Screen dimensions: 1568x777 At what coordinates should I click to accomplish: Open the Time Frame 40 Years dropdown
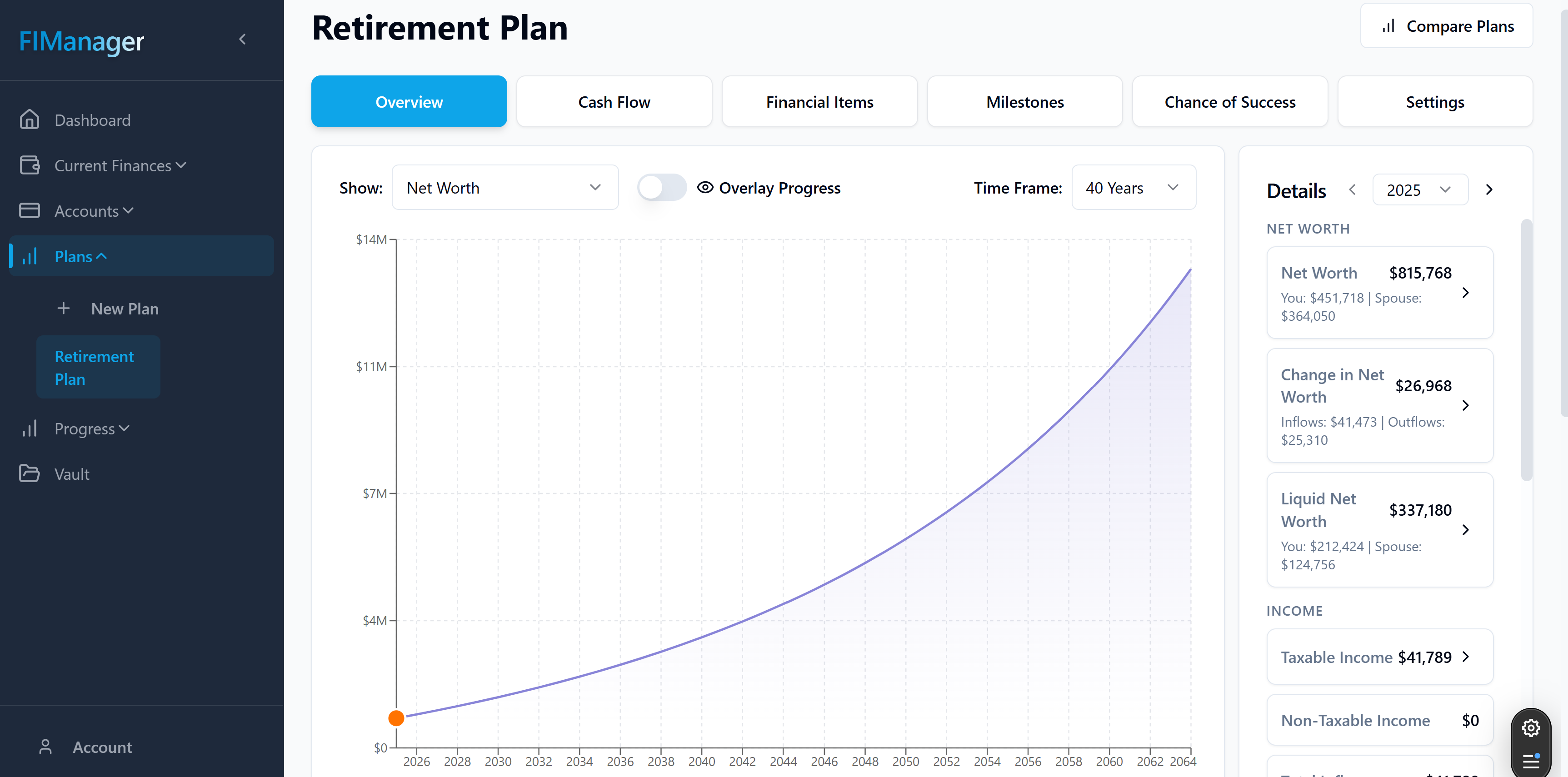1134,187
